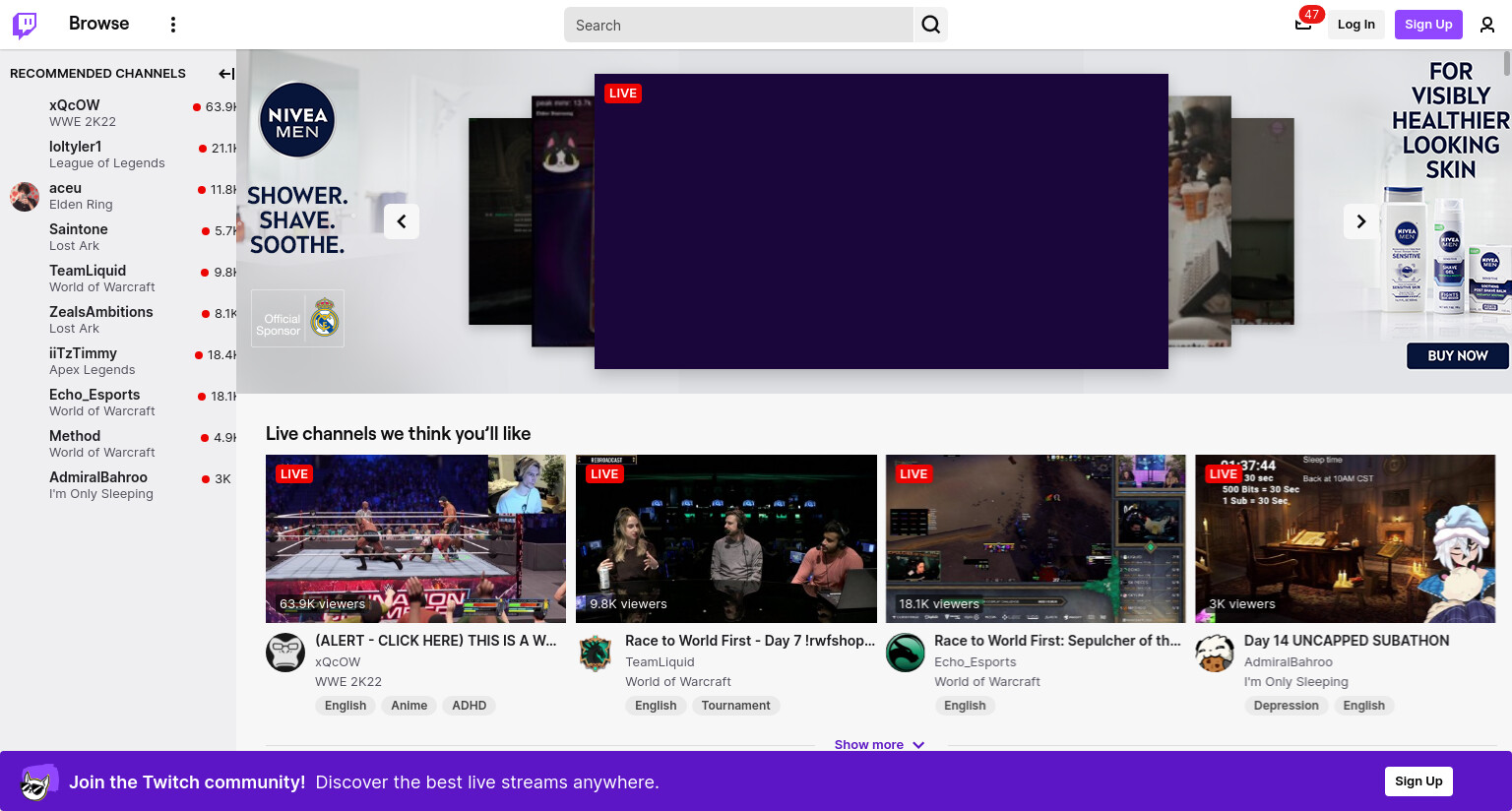This screenshot has width=1512, height=811.
Task: Open the user profile icon menu
Action: pyautogui.click(x=1487, y=25)
